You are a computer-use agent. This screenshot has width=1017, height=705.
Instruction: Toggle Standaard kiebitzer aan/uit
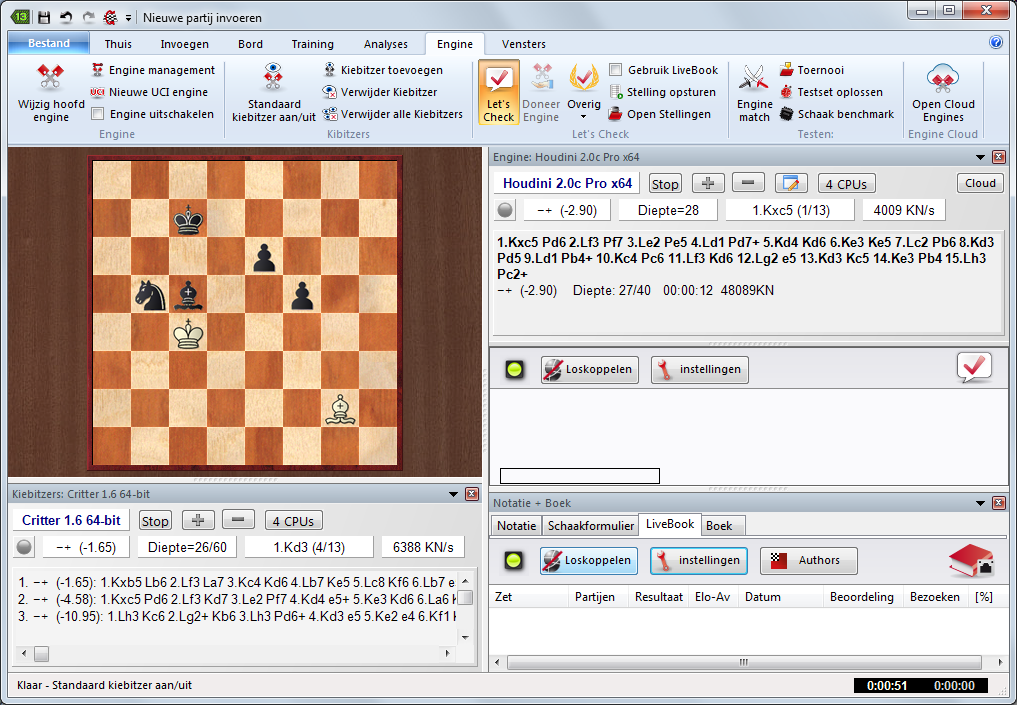coord(273,92)
